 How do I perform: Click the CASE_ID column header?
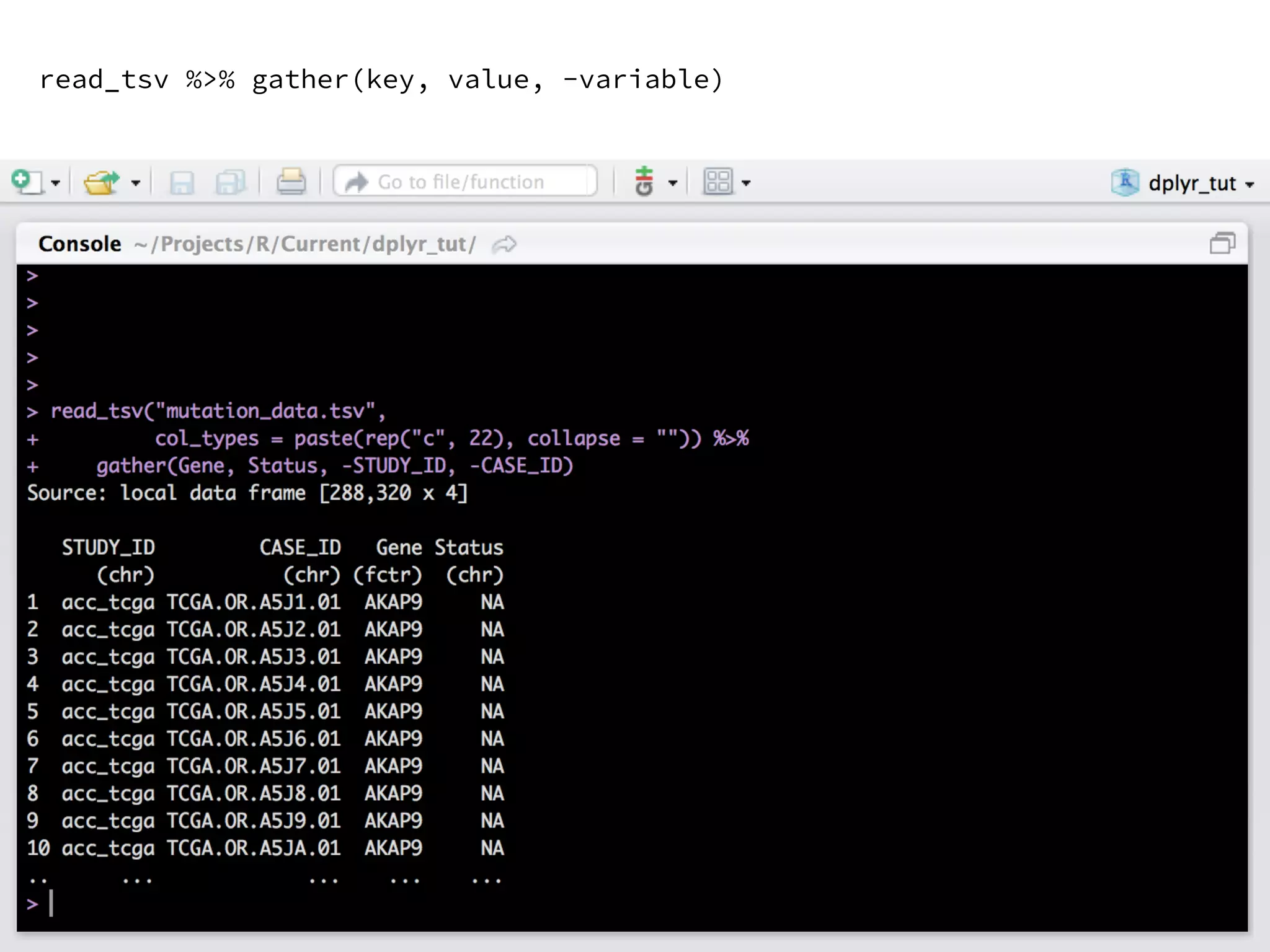point(300,547)
